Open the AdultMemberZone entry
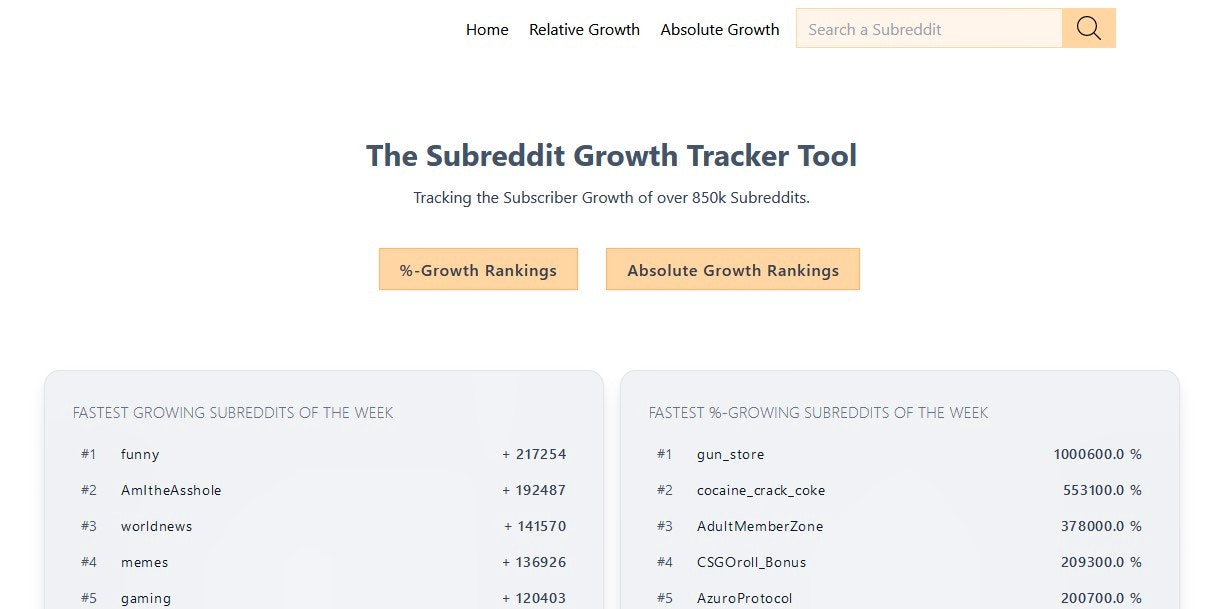 pos(760,526)
